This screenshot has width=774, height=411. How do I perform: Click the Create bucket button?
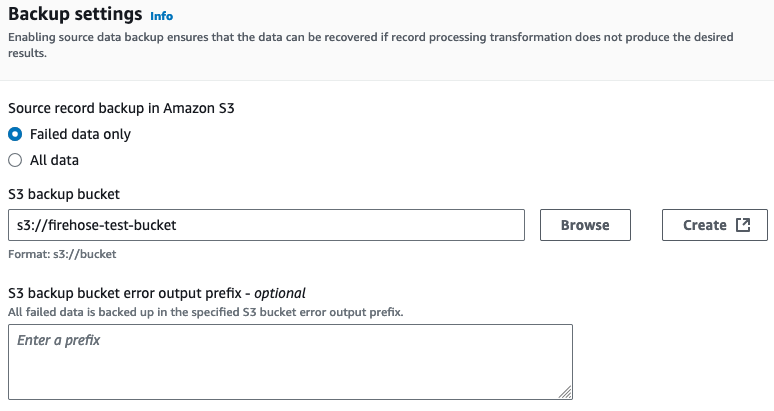704,225
